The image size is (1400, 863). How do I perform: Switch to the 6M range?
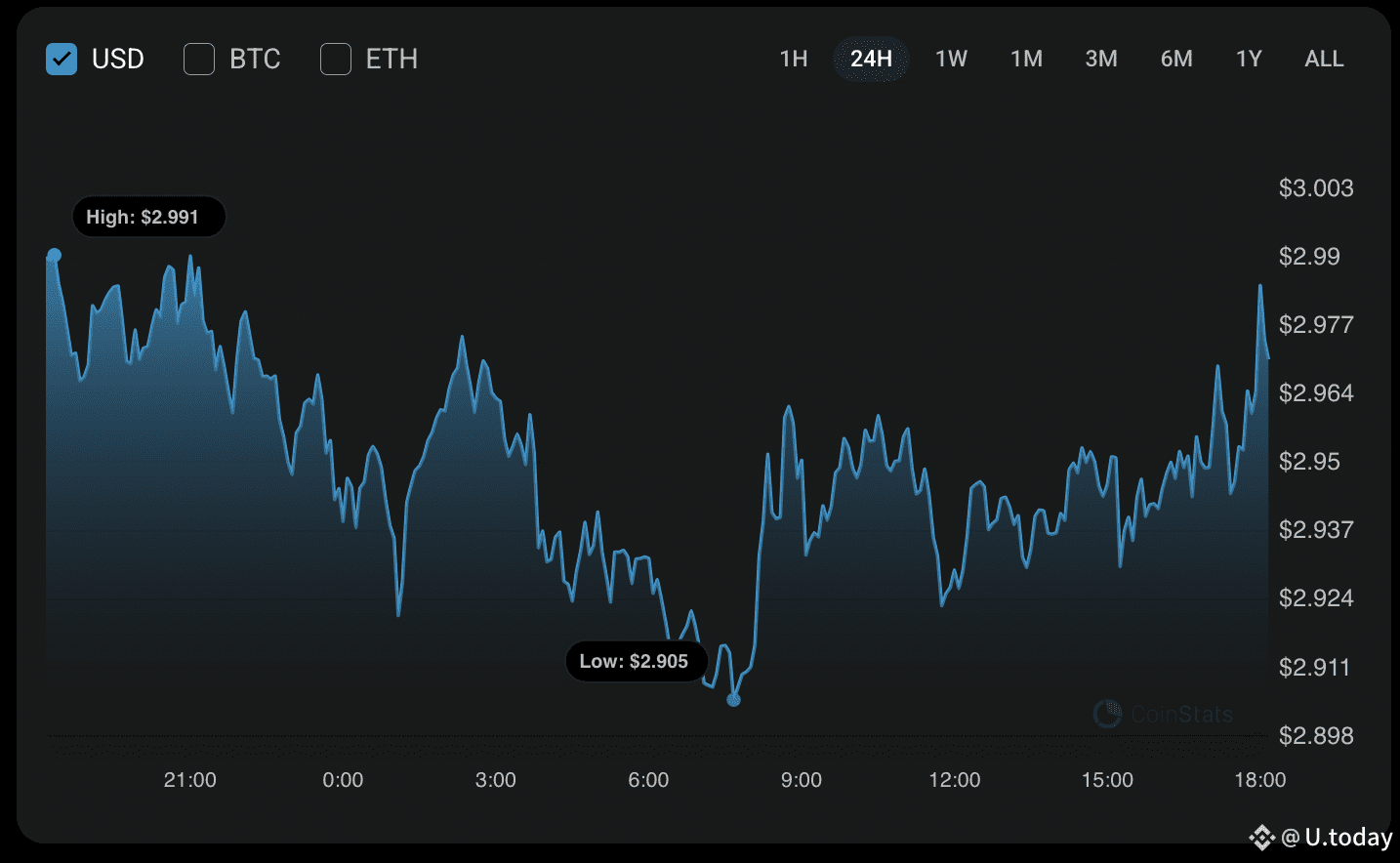point(1176,60)
